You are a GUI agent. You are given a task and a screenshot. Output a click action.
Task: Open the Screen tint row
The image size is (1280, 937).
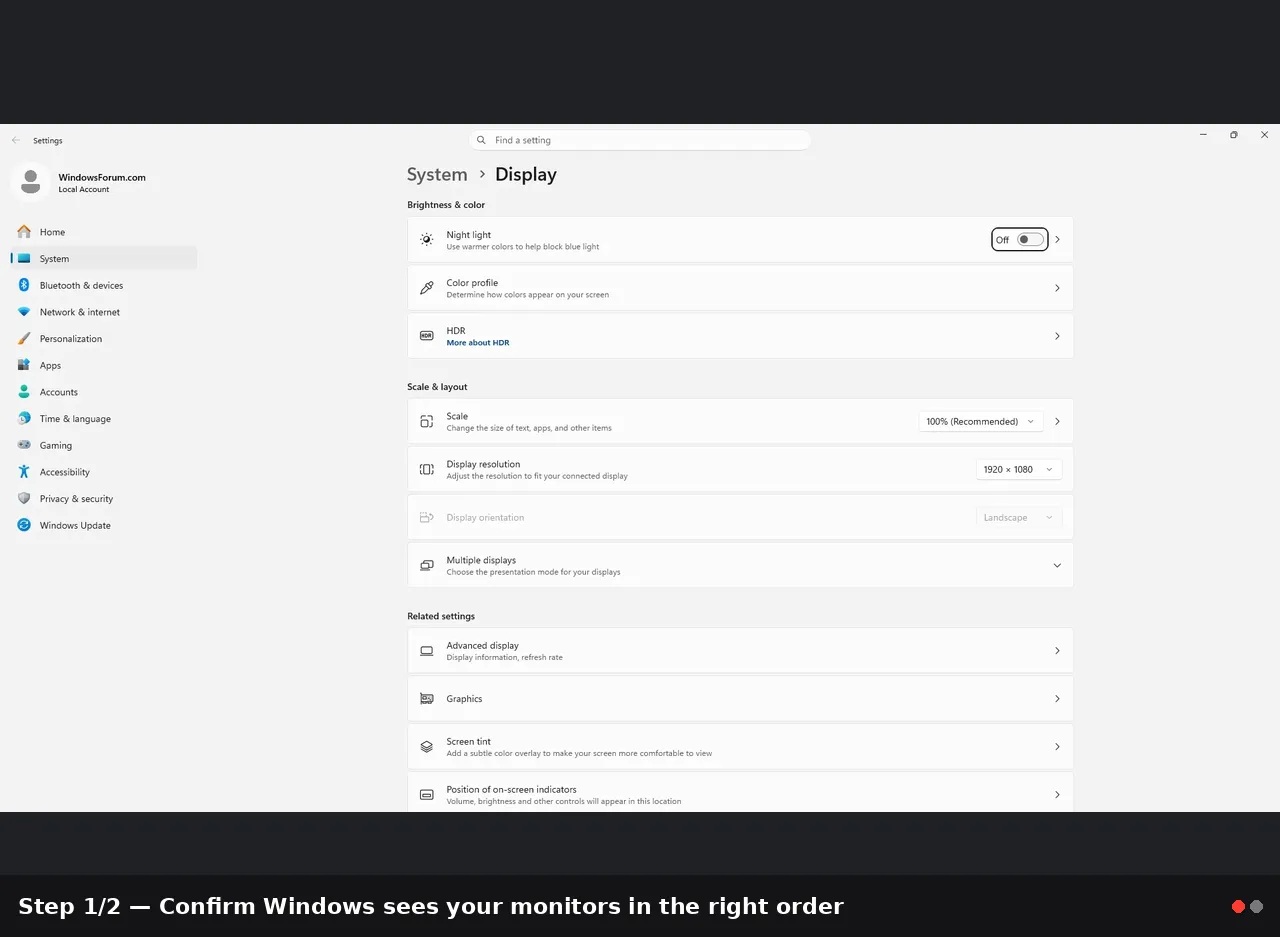pyautogui.click(x=740, y=747)
